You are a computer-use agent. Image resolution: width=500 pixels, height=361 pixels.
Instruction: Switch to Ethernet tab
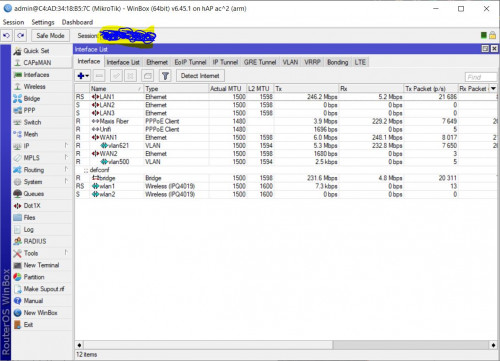157,62
